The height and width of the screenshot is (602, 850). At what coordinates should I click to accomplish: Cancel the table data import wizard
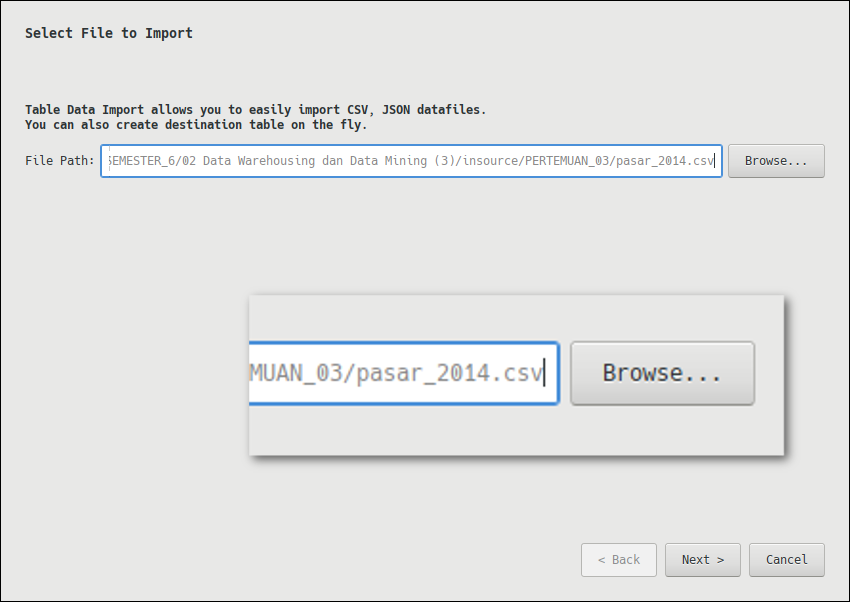[x=786, y=560]
